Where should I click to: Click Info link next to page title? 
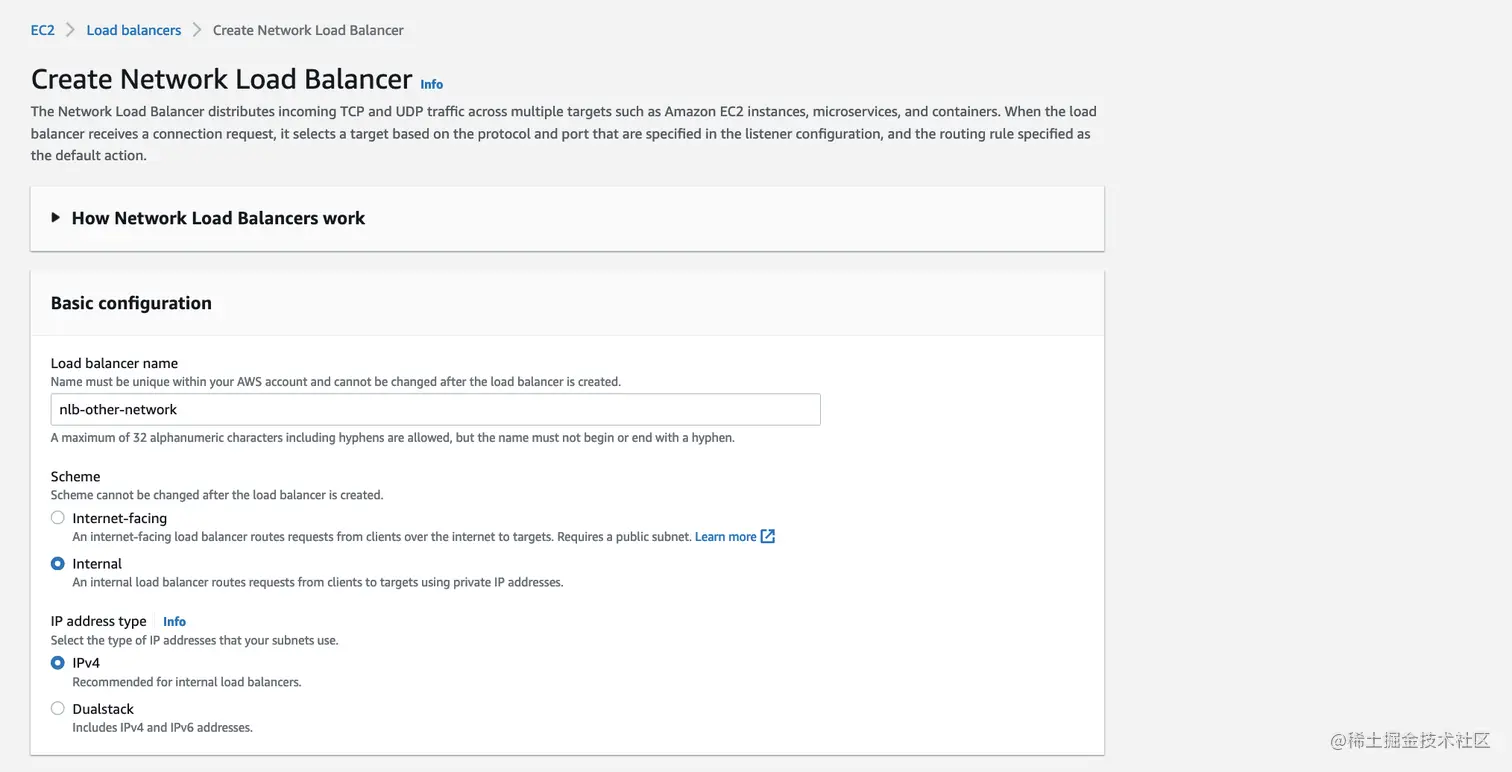[432, 84]
